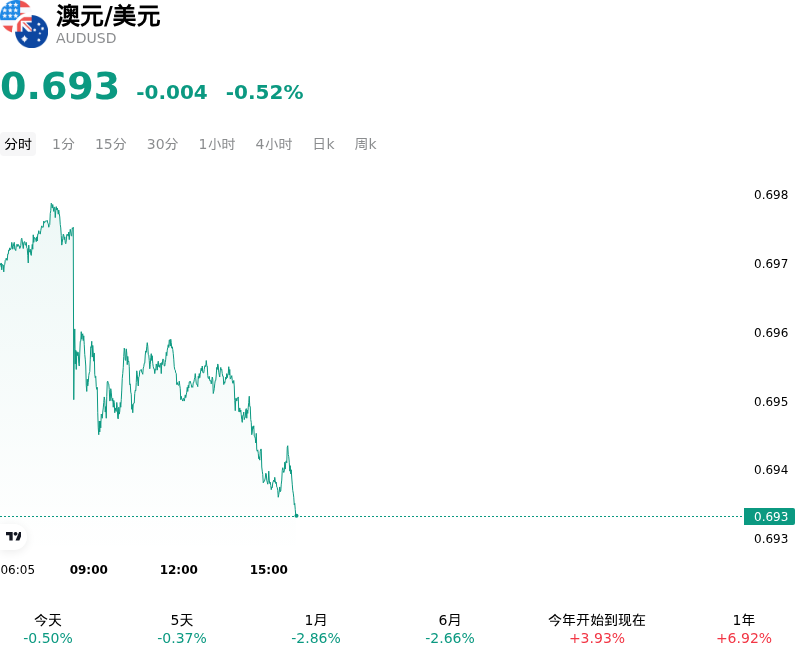800x658 pixels.
Task: Click the AUD/USD flag pair icon
Action: [24, 24]
